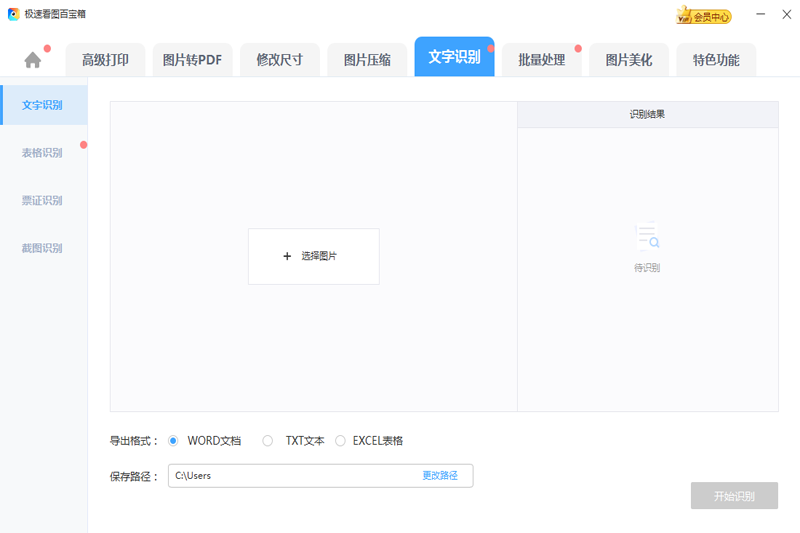The height and width of the screenshot is (533, 800).
Task: Open the 图片转PDF tab
Action: (192, 60)
